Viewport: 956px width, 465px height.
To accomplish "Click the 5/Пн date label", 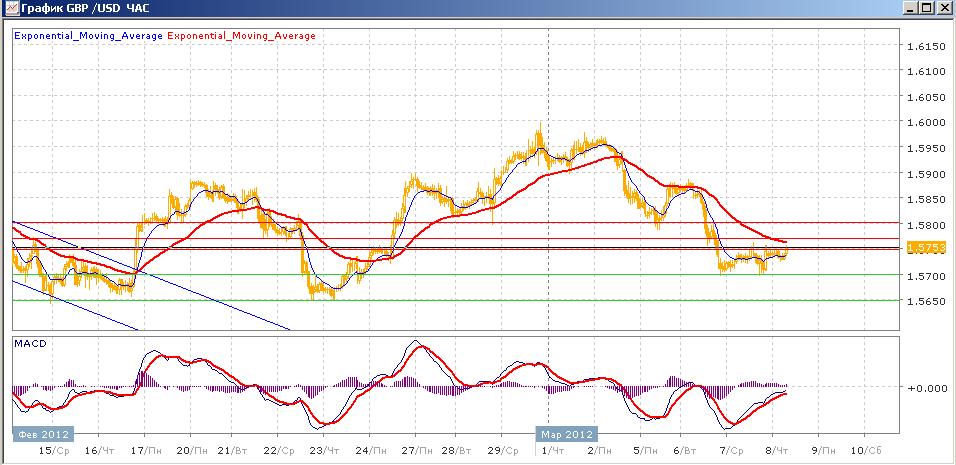I will coord(645,451).
